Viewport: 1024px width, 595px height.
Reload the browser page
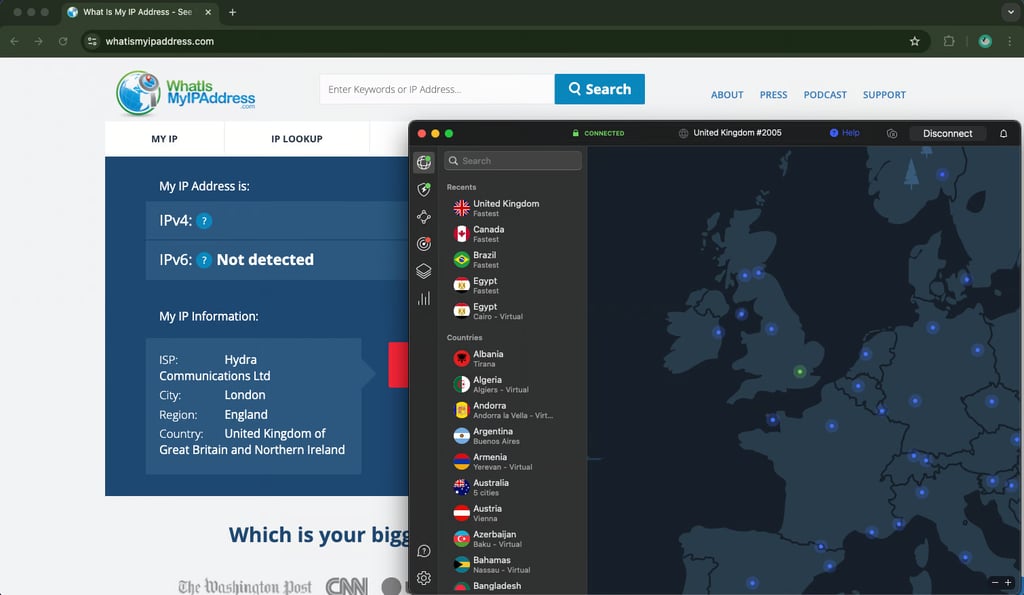[63, 41]
